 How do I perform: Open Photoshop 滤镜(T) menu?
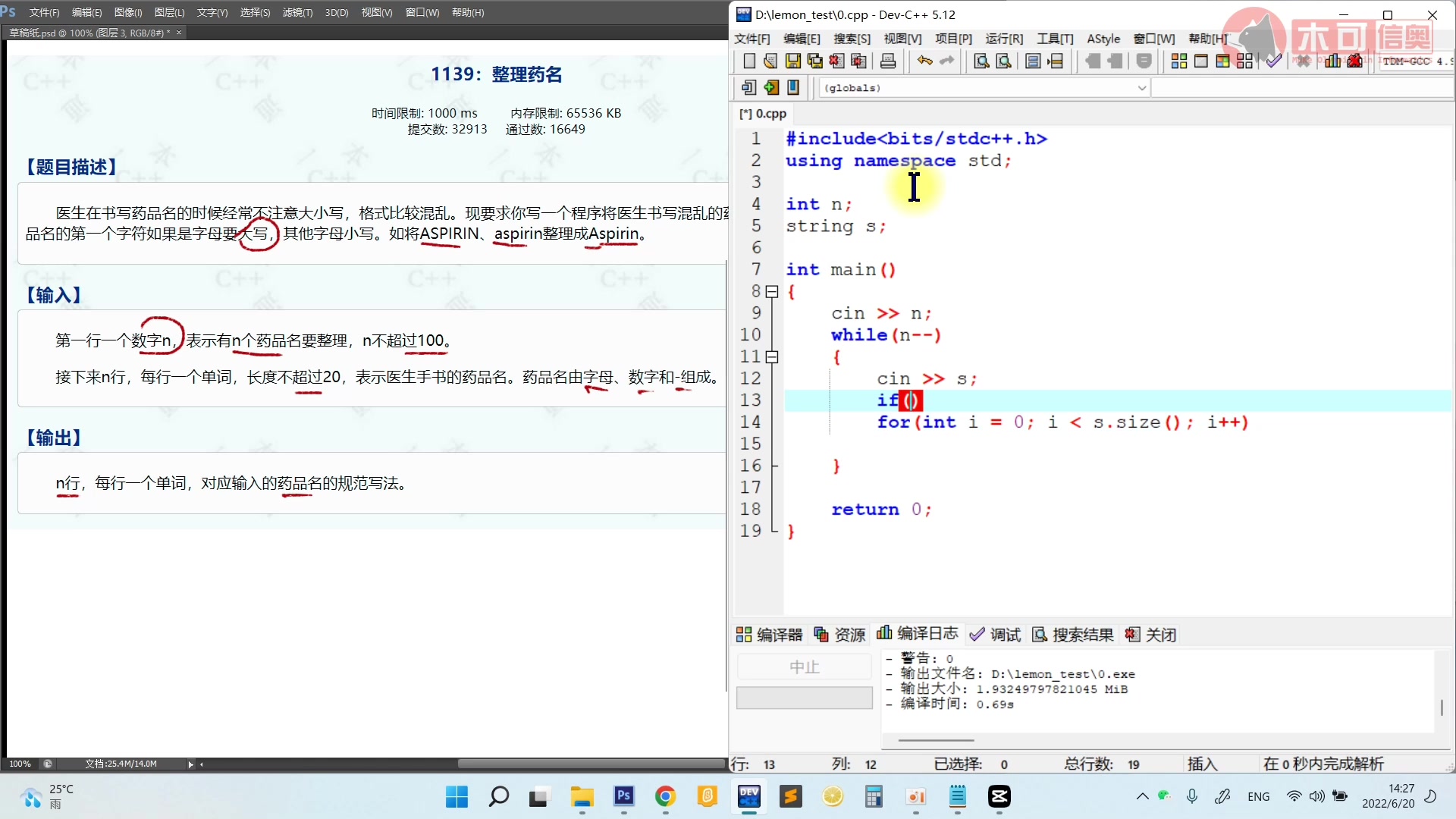297,13
